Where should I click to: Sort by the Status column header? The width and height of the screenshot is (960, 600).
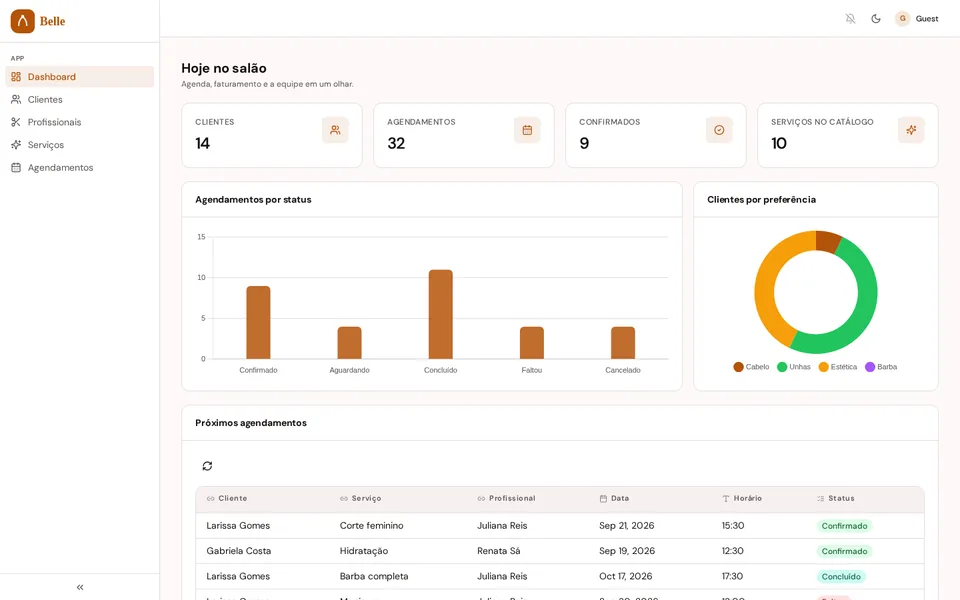click(841, 498)
